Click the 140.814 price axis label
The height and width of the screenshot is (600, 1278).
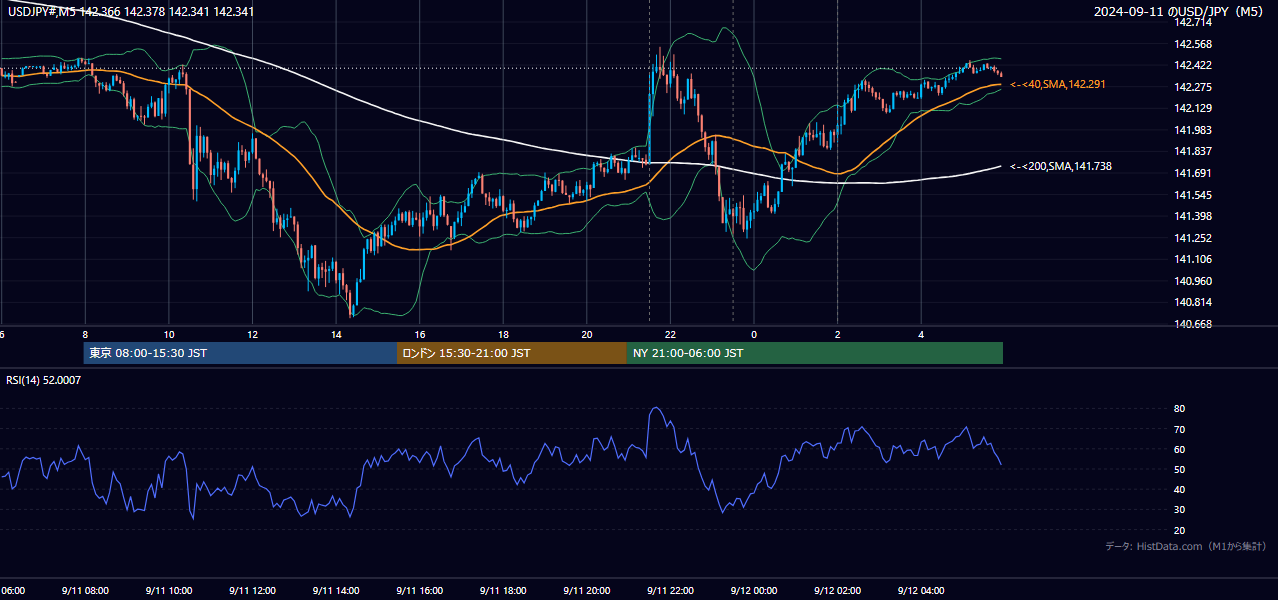coord(1193,302)
